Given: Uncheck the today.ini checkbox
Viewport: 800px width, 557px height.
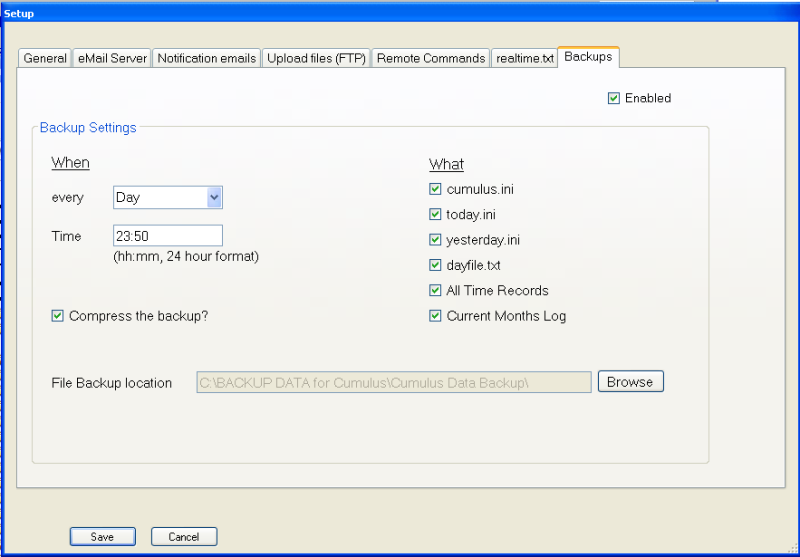Looking at the screenshot, I should pyautogui.click(x=435, y=214).
